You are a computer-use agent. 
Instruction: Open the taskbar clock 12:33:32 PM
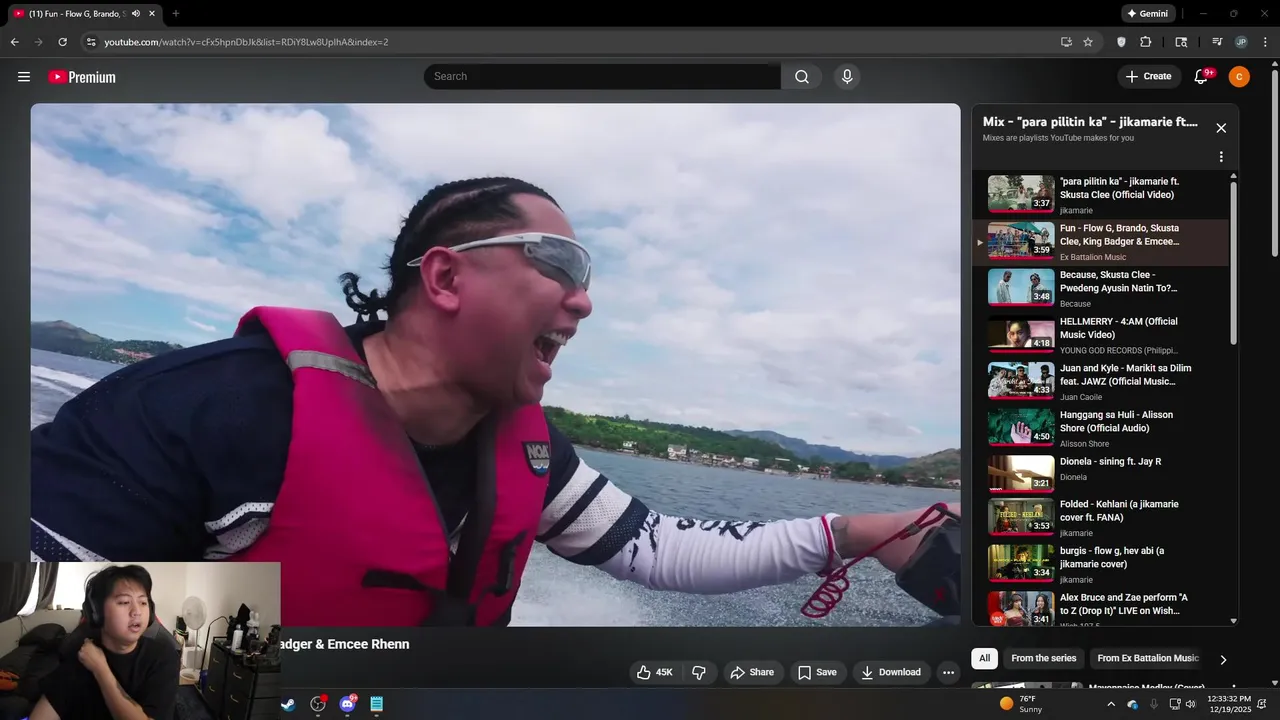pyautogui.click(x=1229, y=704)
